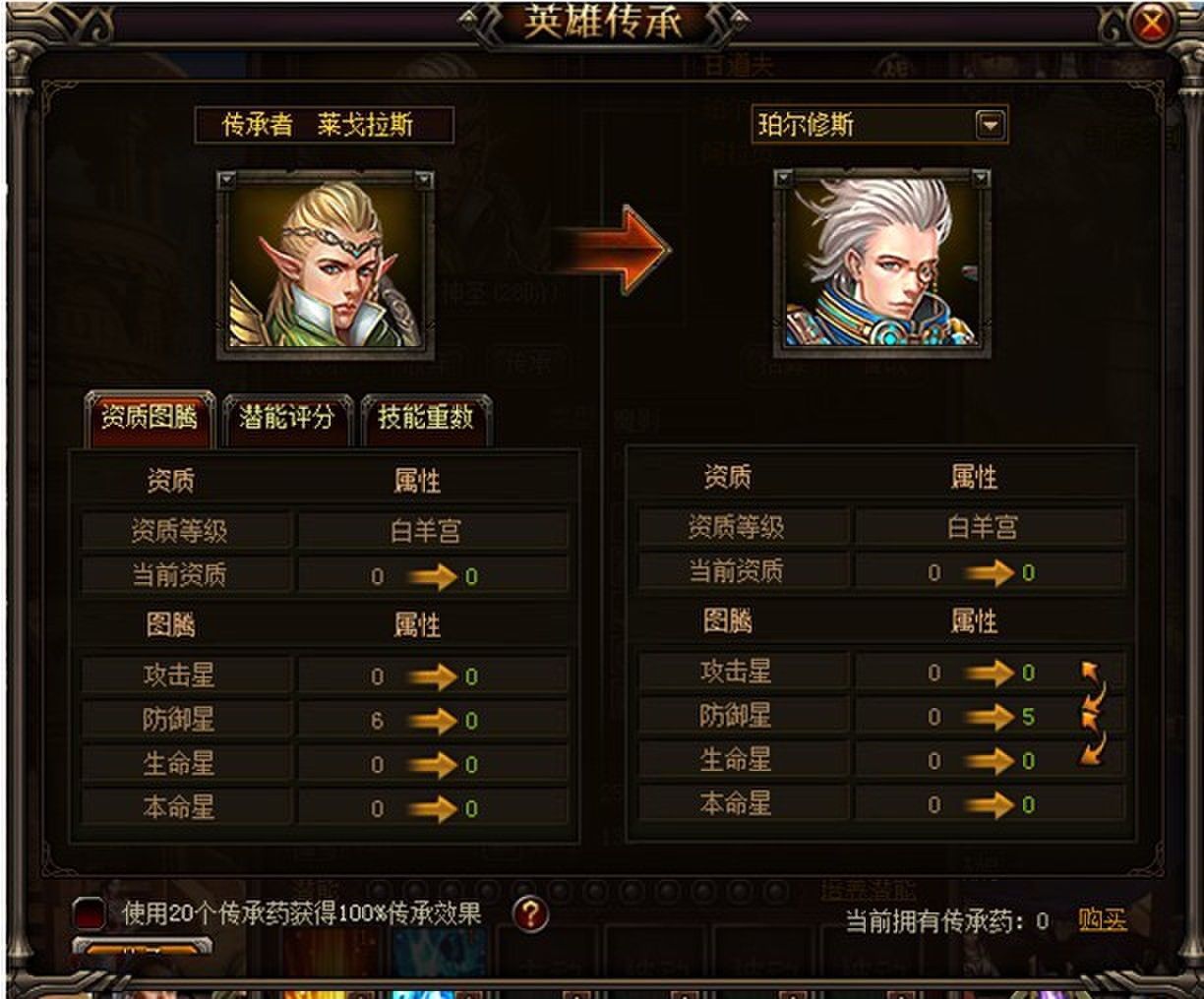Select the 资质图腾 tab
The height and width of the screenshot is (999, 1204).
coord(150,418)
